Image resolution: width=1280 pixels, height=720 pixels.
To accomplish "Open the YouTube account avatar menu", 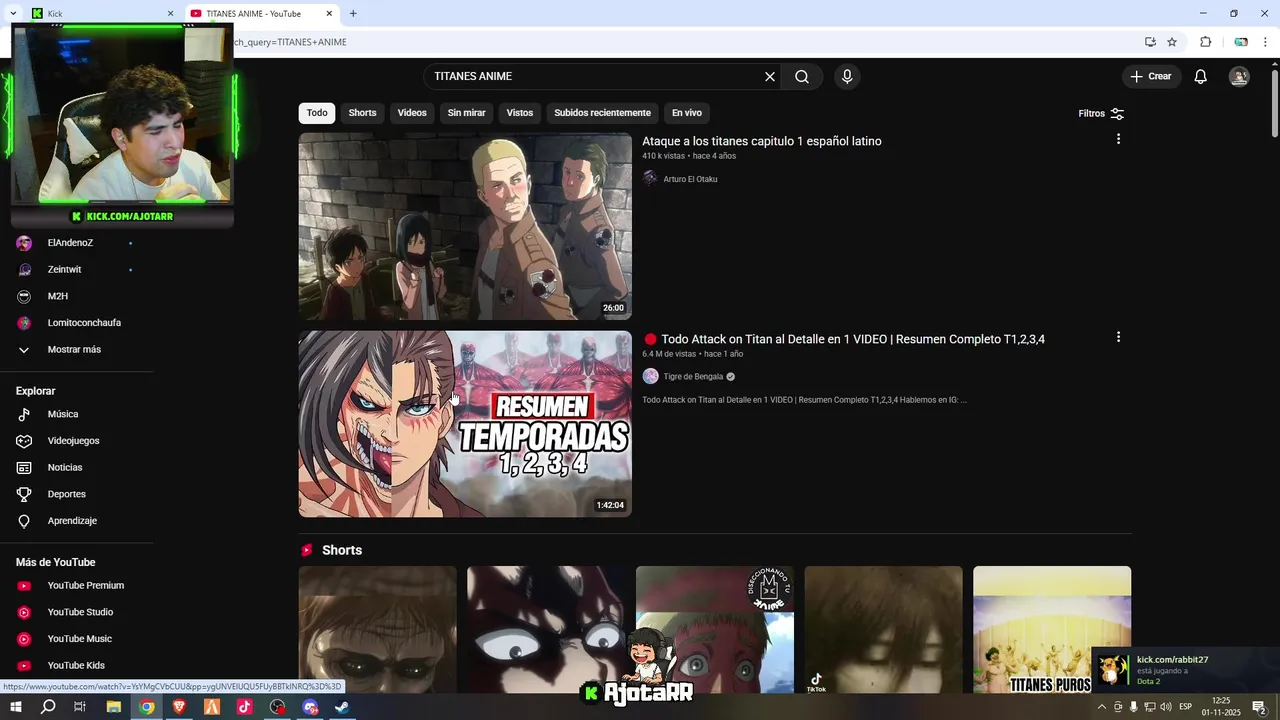I will coord(1239,77).
